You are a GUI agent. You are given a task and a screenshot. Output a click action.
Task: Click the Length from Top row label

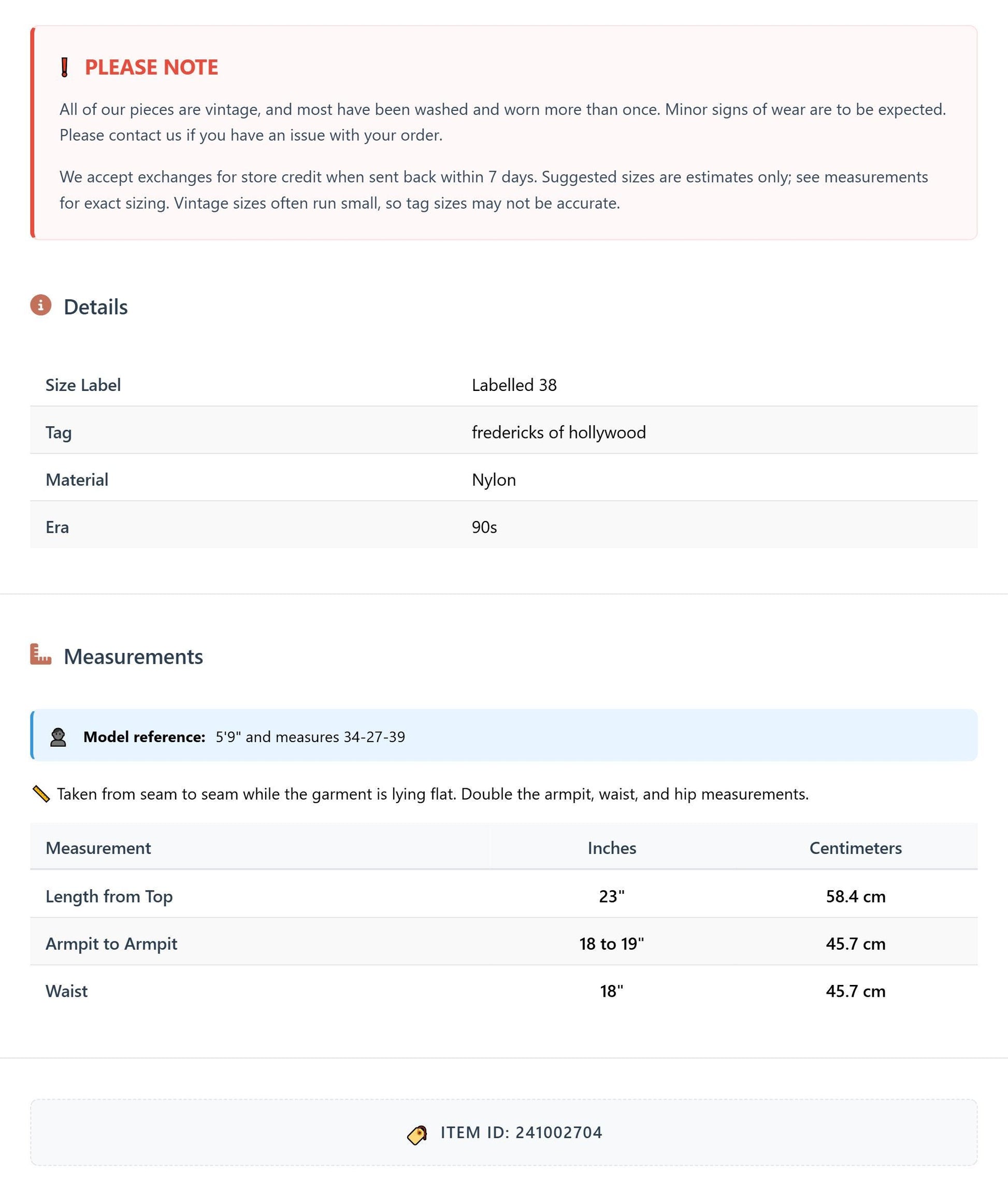click(109, 896)
